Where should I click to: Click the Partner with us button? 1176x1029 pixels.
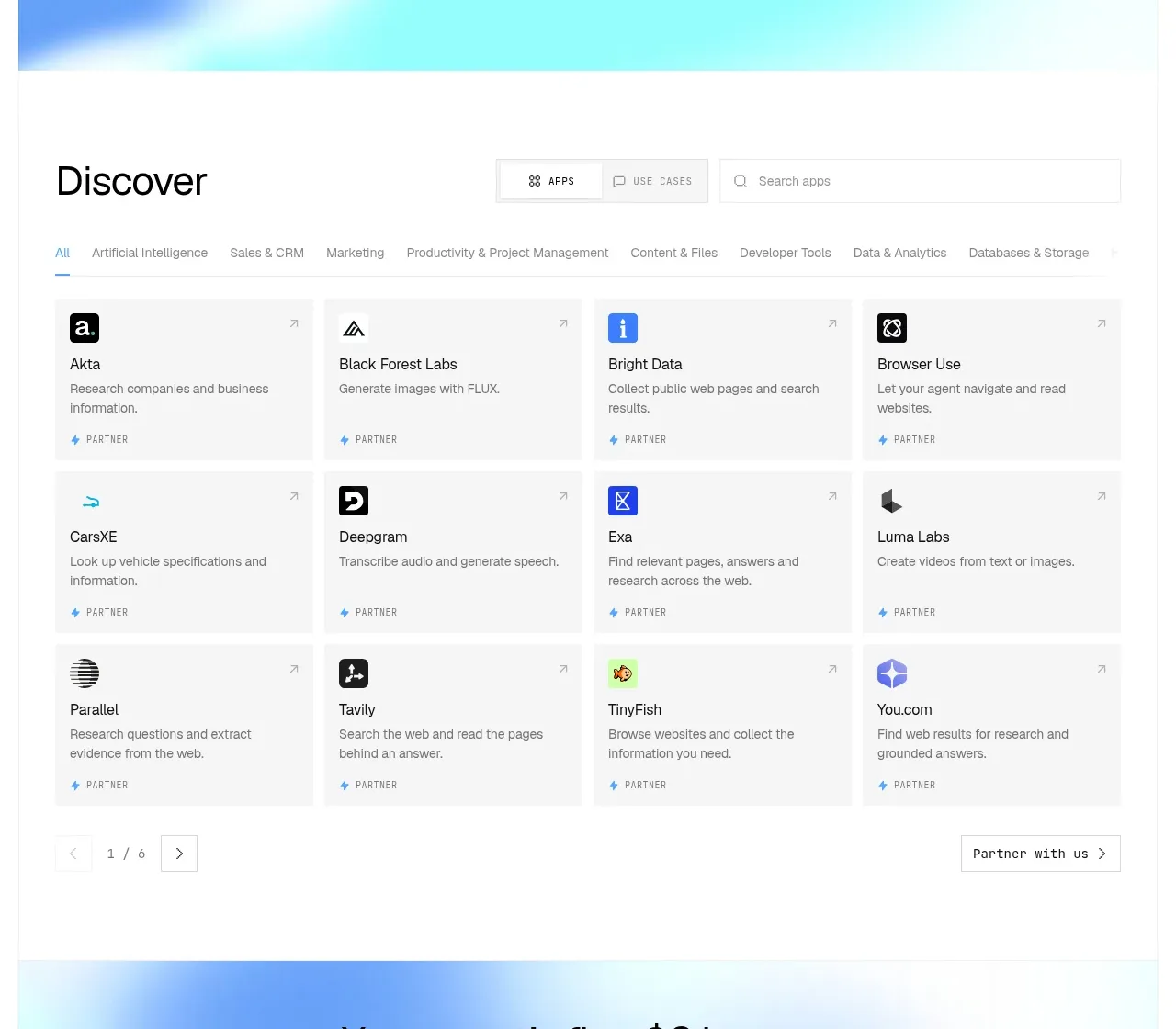[1040, 854]
